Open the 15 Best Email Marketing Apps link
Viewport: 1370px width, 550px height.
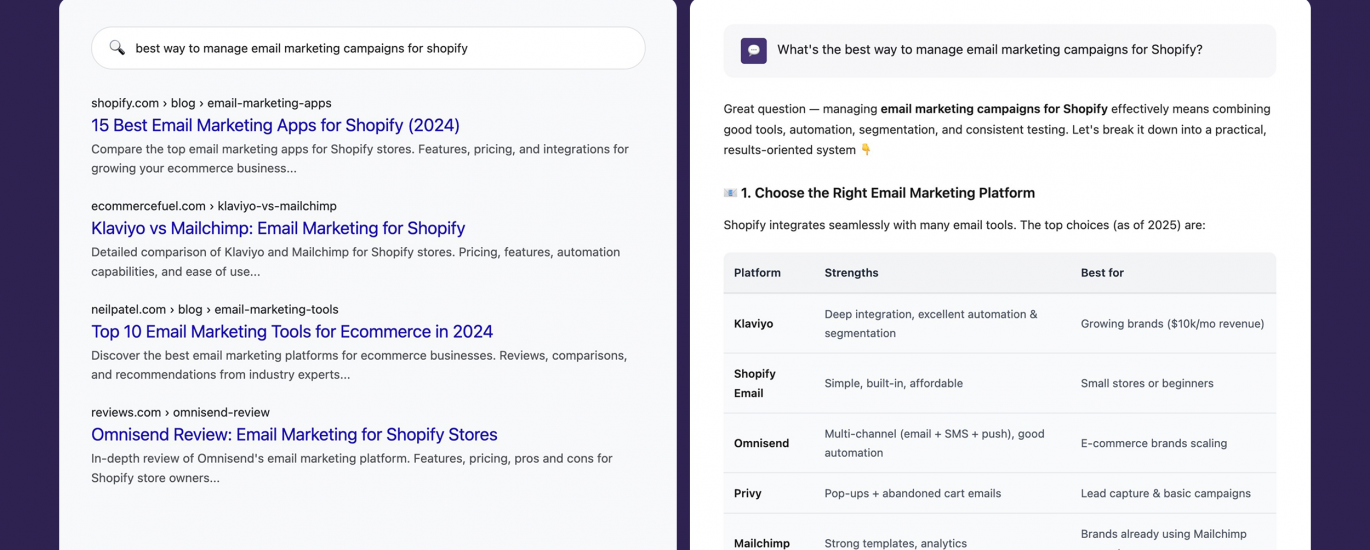tap(275, 125)
